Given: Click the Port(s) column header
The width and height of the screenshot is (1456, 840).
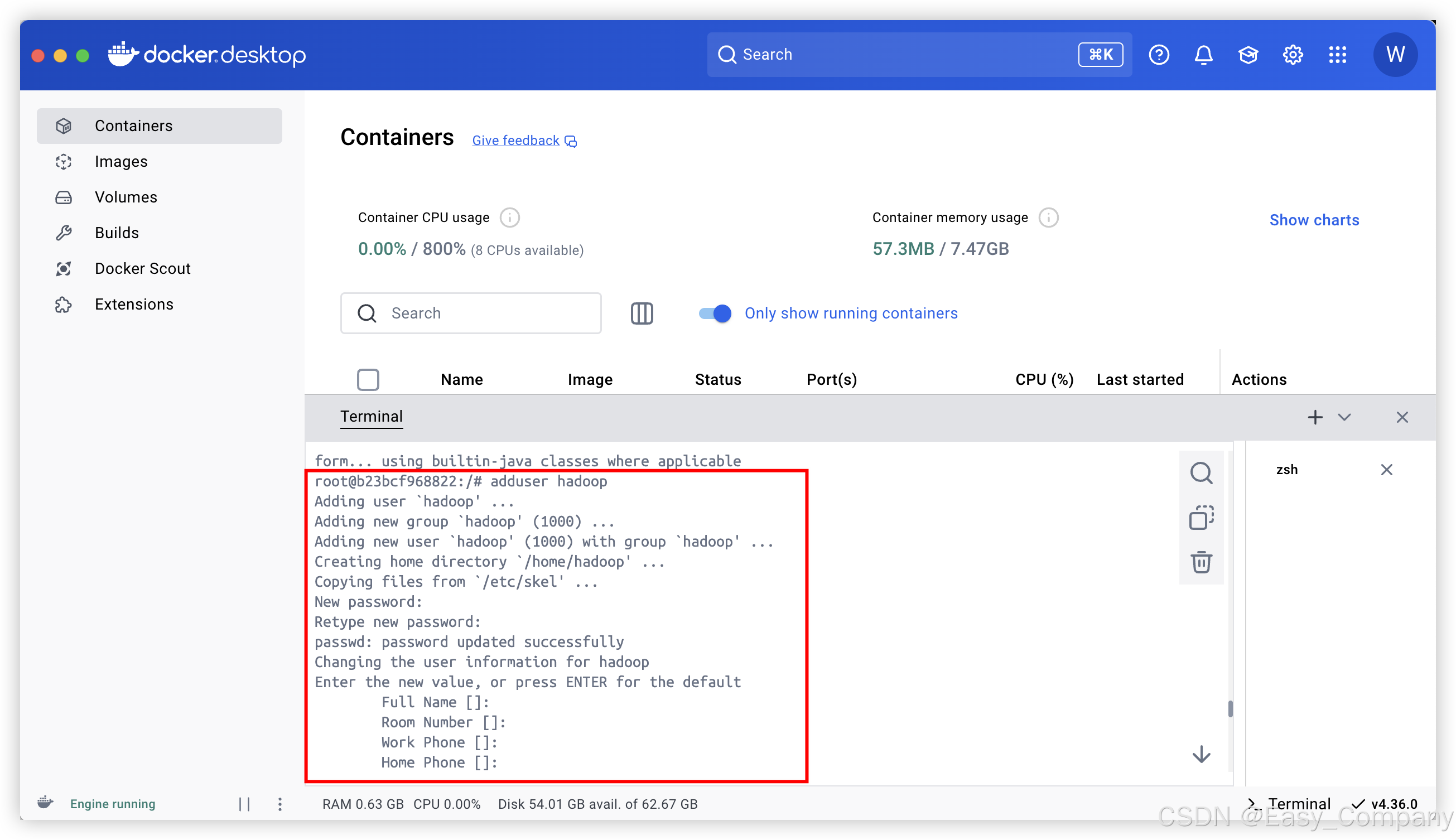Looking at the screenshot, I should tap(831, 380).
